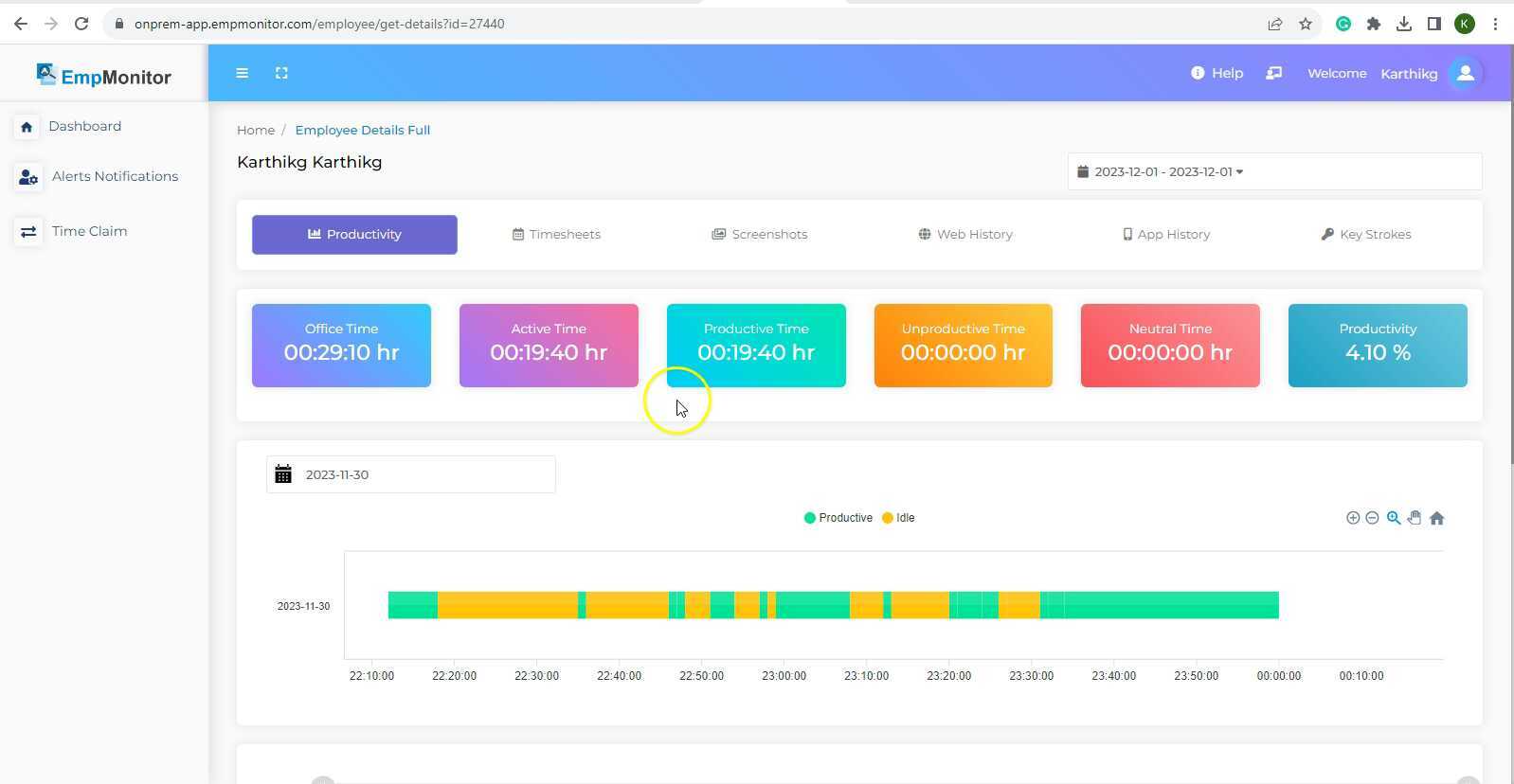This screenshot has width=1514, height=784.
Task: Click the chart zoom in icon
Action: coord(1353,518)
